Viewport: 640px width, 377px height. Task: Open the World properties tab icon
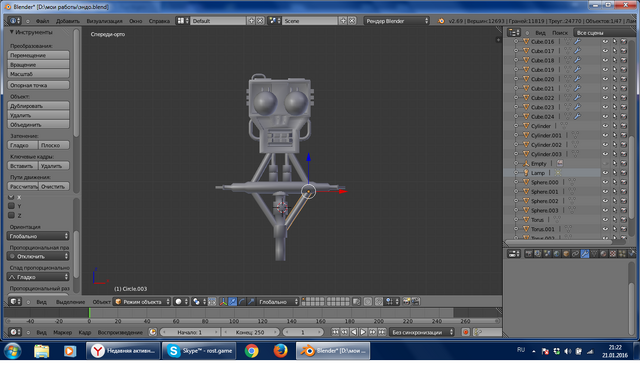(x=556, y=254)
